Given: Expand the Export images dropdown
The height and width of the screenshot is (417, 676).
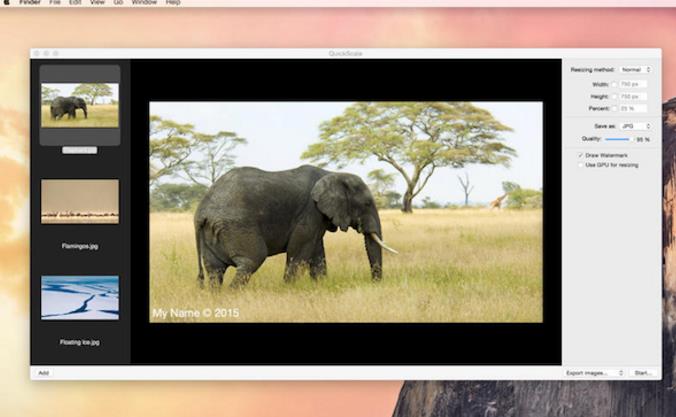Looking at the screenshot, I should point(594,372).
